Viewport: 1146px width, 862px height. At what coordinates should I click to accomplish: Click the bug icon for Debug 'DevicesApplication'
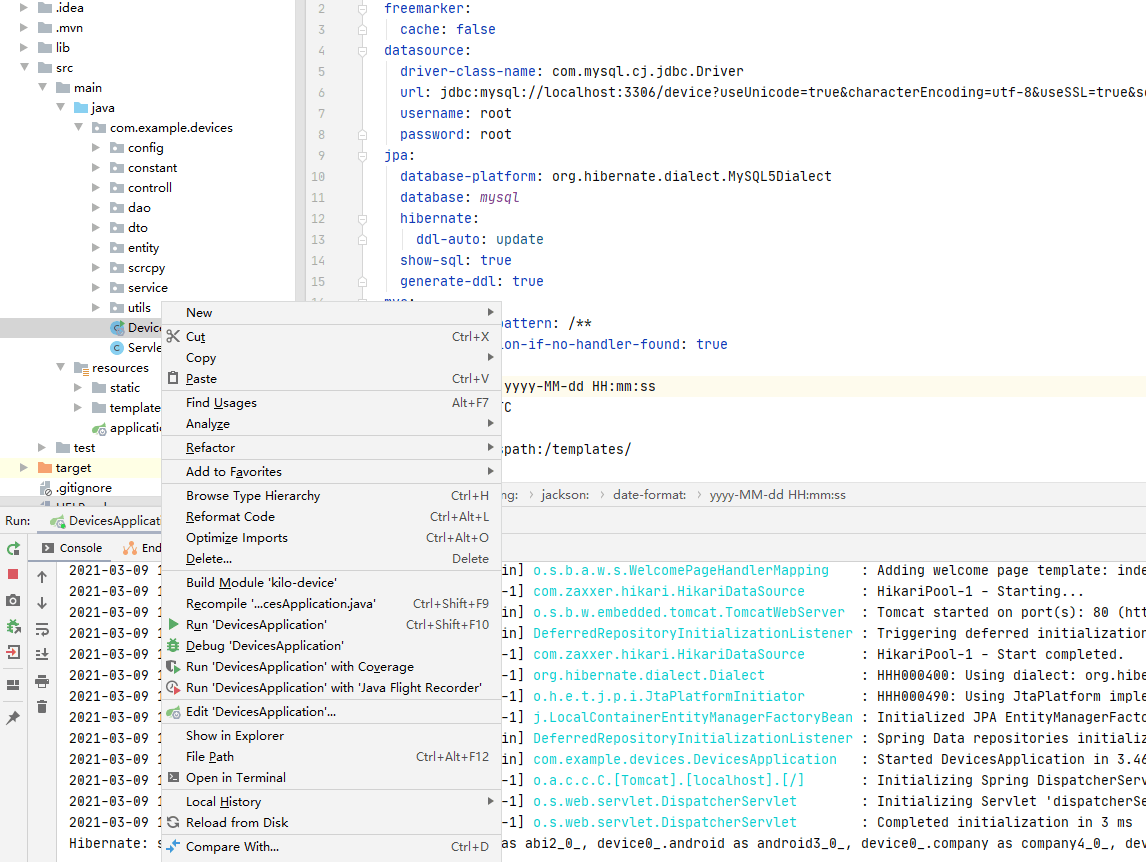173,646
